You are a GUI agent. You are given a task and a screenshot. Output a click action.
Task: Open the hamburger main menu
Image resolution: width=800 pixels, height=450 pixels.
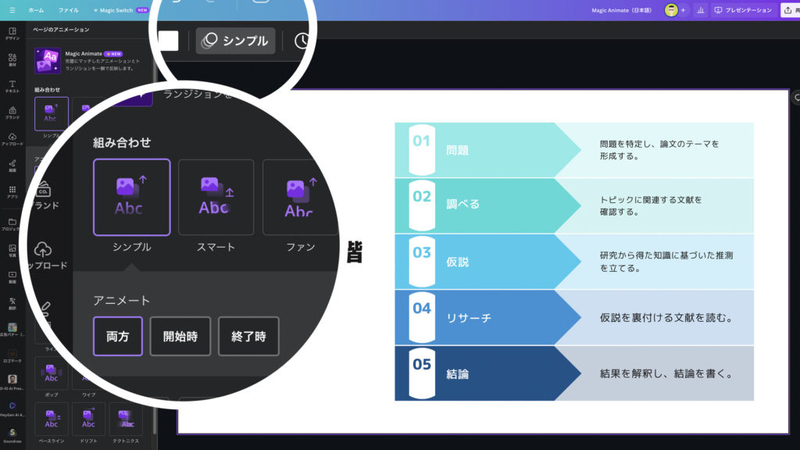click(12, 10)
